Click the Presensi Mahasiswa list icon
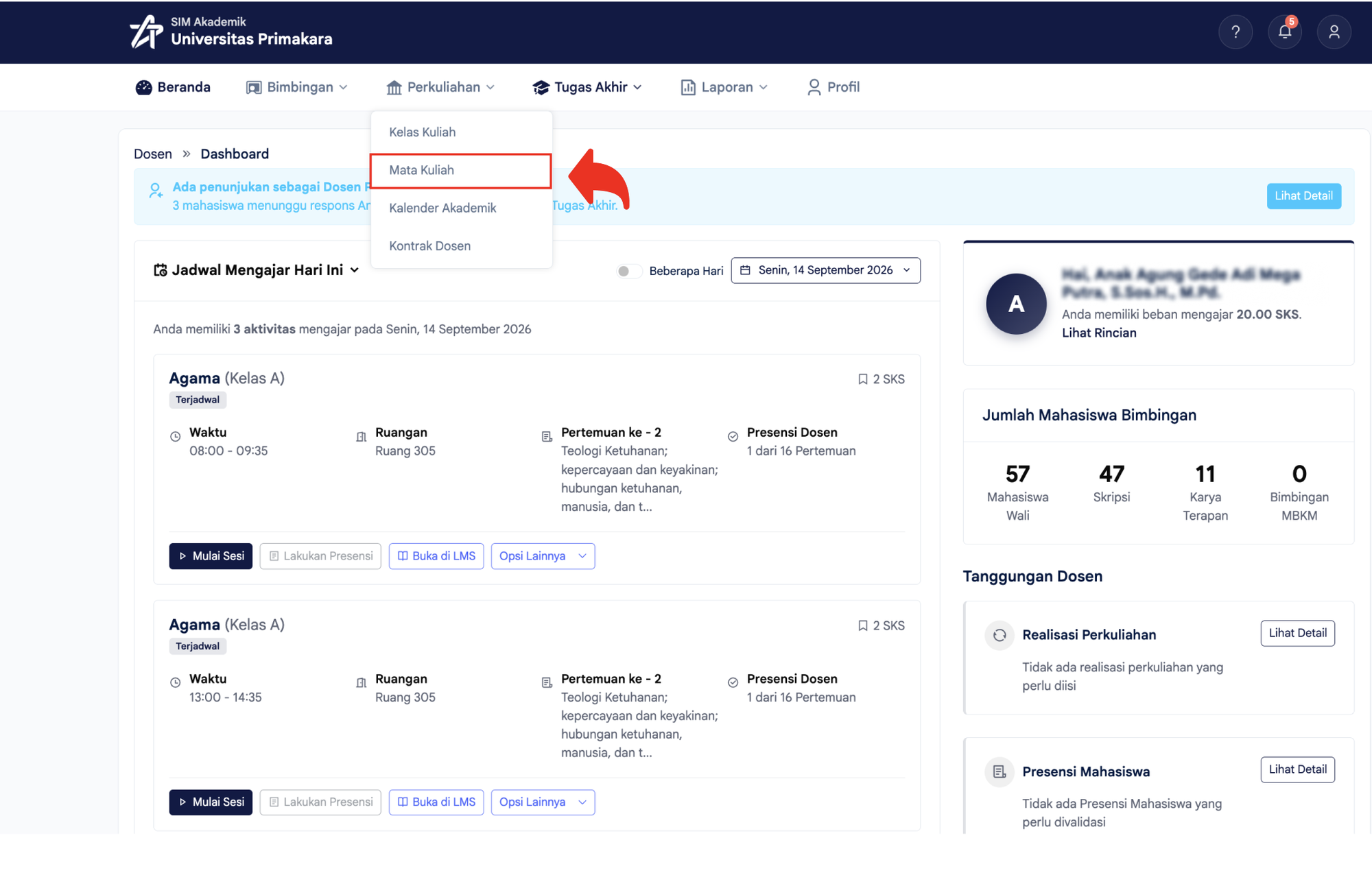 click(1000, 772)
